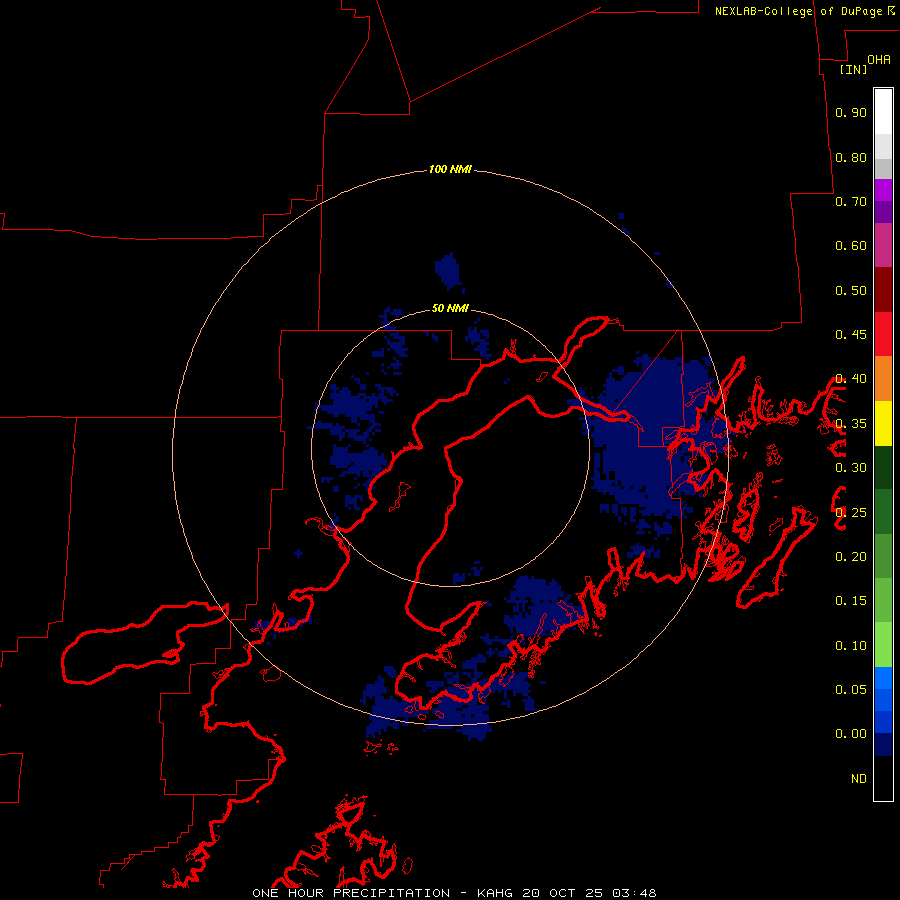Click the 0.50 legend value
The image size is (900, 900).
coord(851,290)
